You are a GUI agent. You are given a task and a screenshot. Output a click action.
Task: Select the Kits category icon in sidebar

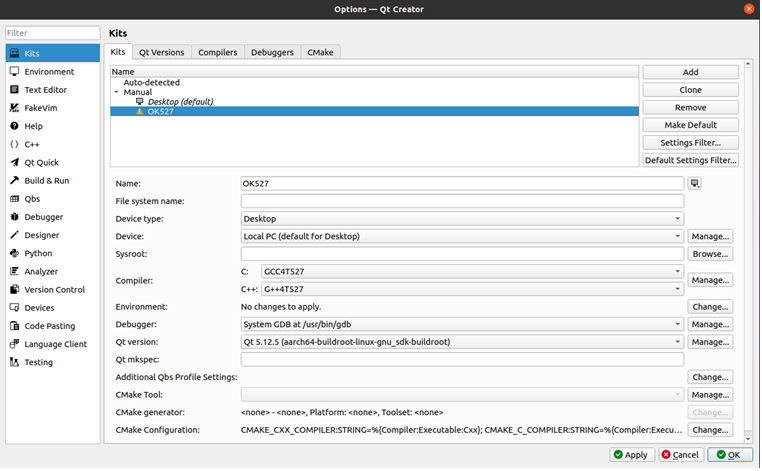point(15,53)
